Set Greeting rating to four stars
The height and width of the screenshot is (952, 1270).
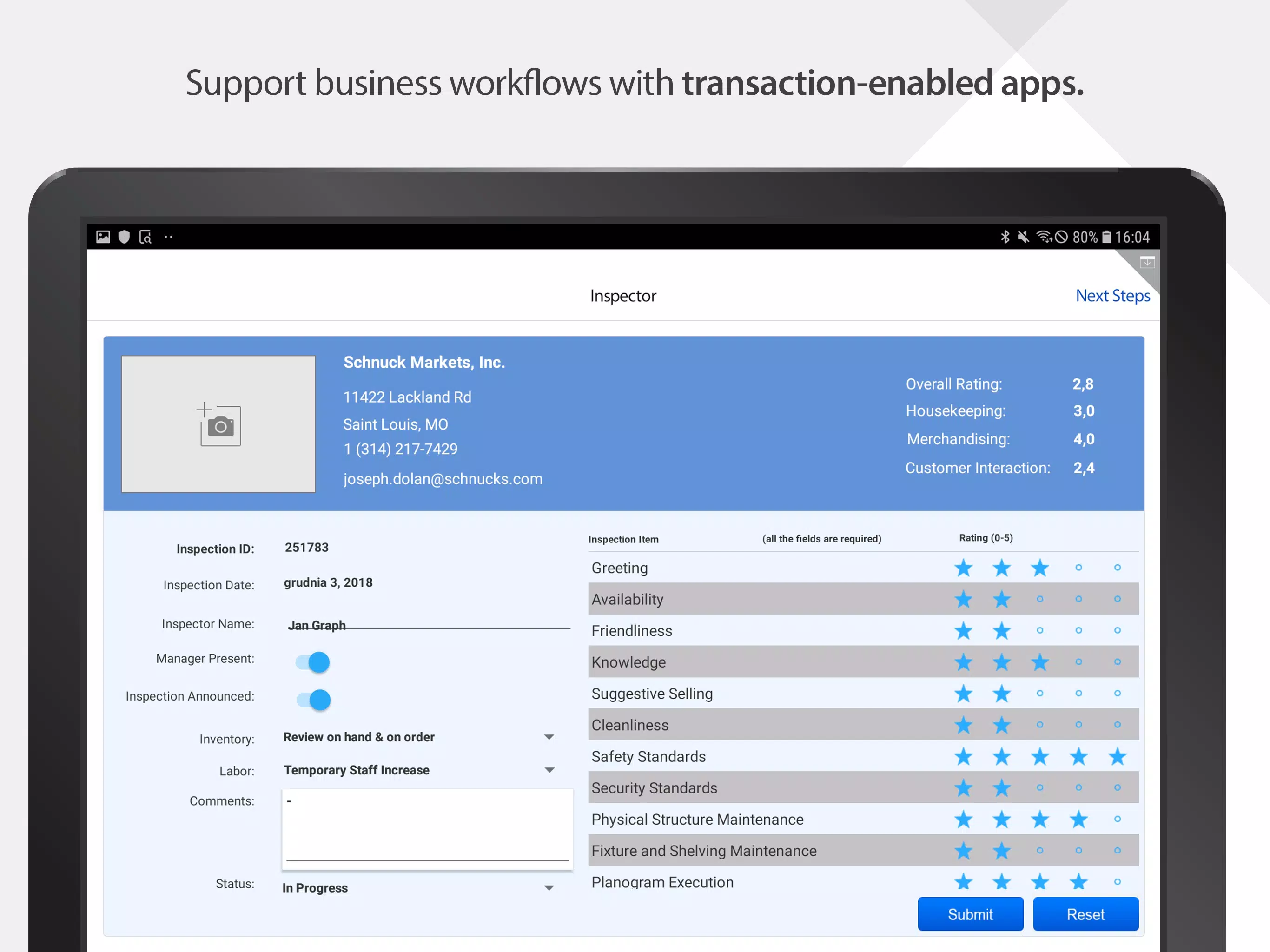(1078, 567)
